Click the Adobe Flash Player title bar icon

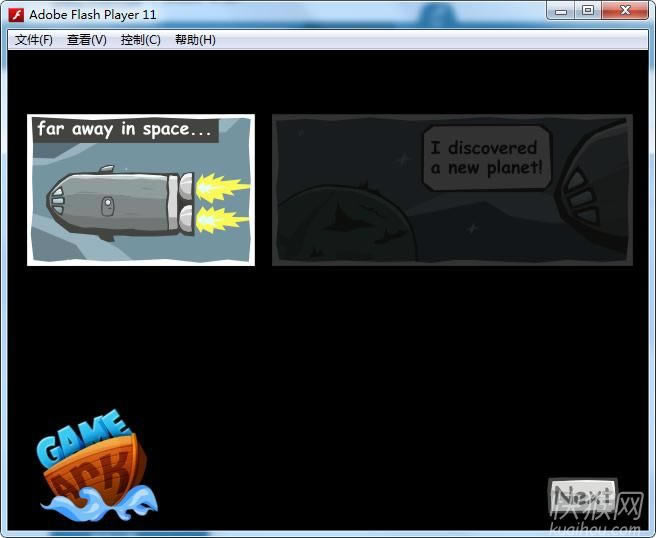[x=16, y=14]
